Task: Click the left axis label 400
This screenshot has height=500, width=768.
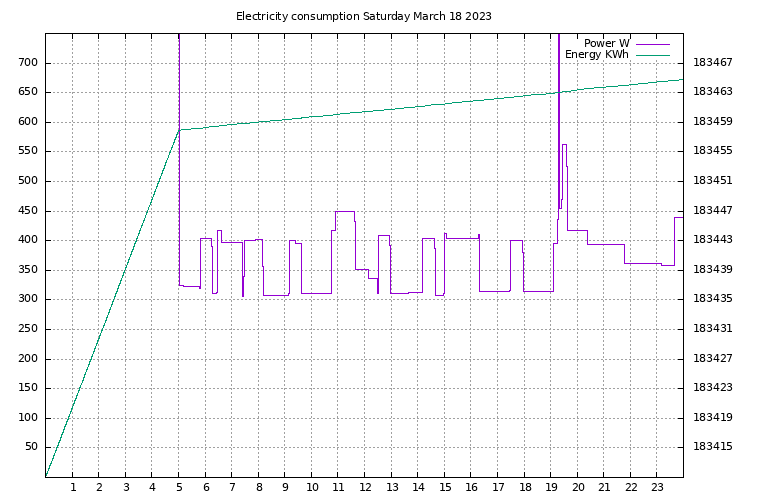Action: click(28, 240)
